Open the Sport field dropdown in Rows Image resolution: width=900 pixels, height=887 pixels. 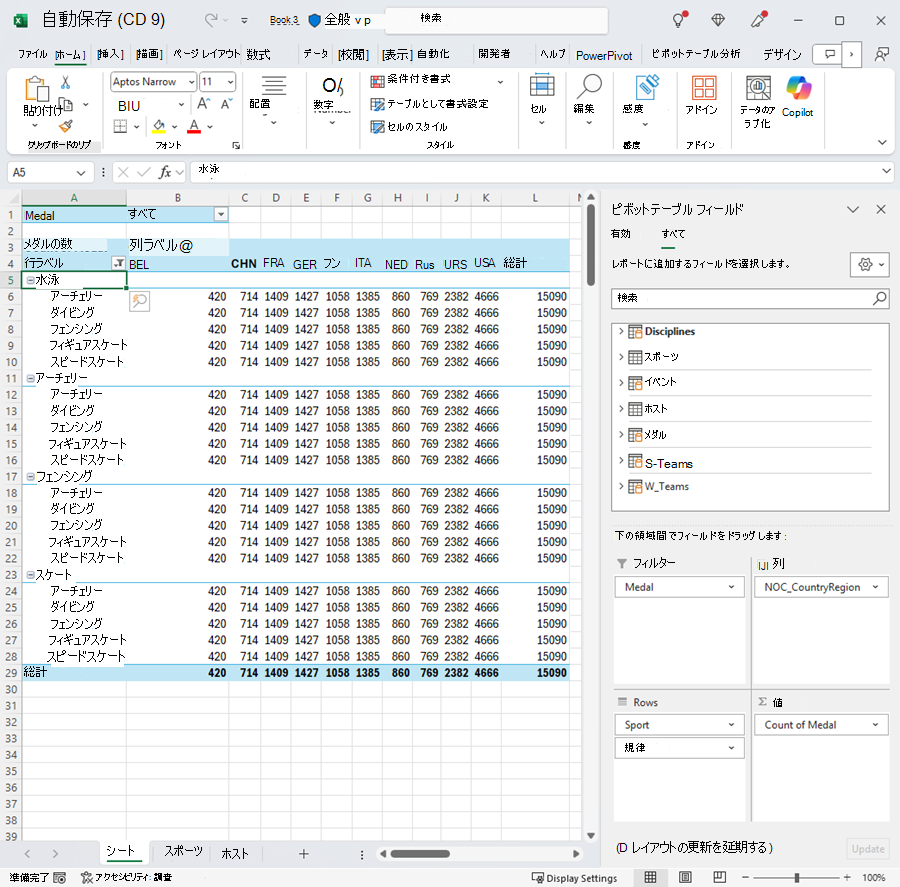point(731,725)
